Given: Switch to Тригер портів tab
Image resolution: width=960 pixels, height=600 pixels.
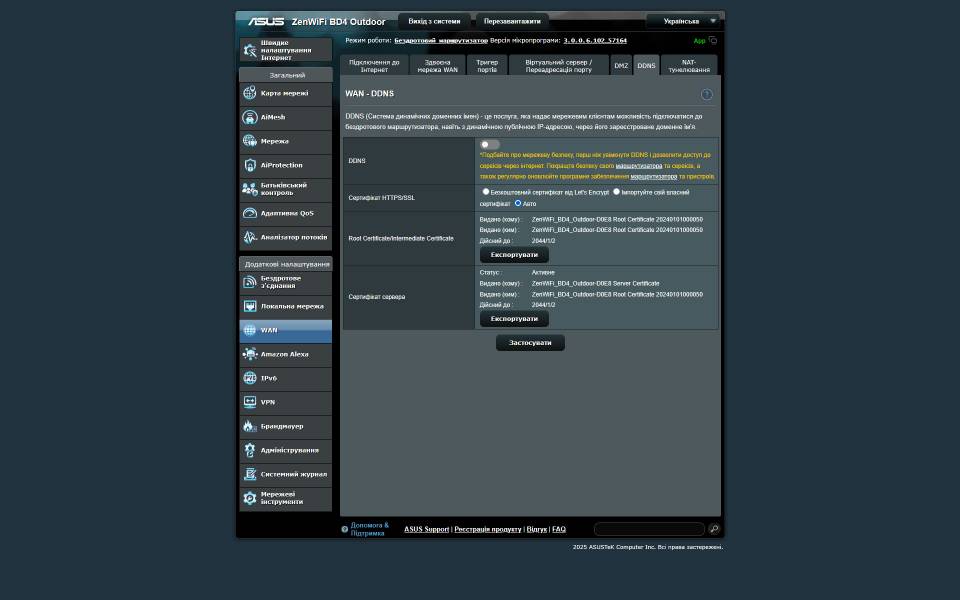Looking at the screenshot, I should [487, 65].
